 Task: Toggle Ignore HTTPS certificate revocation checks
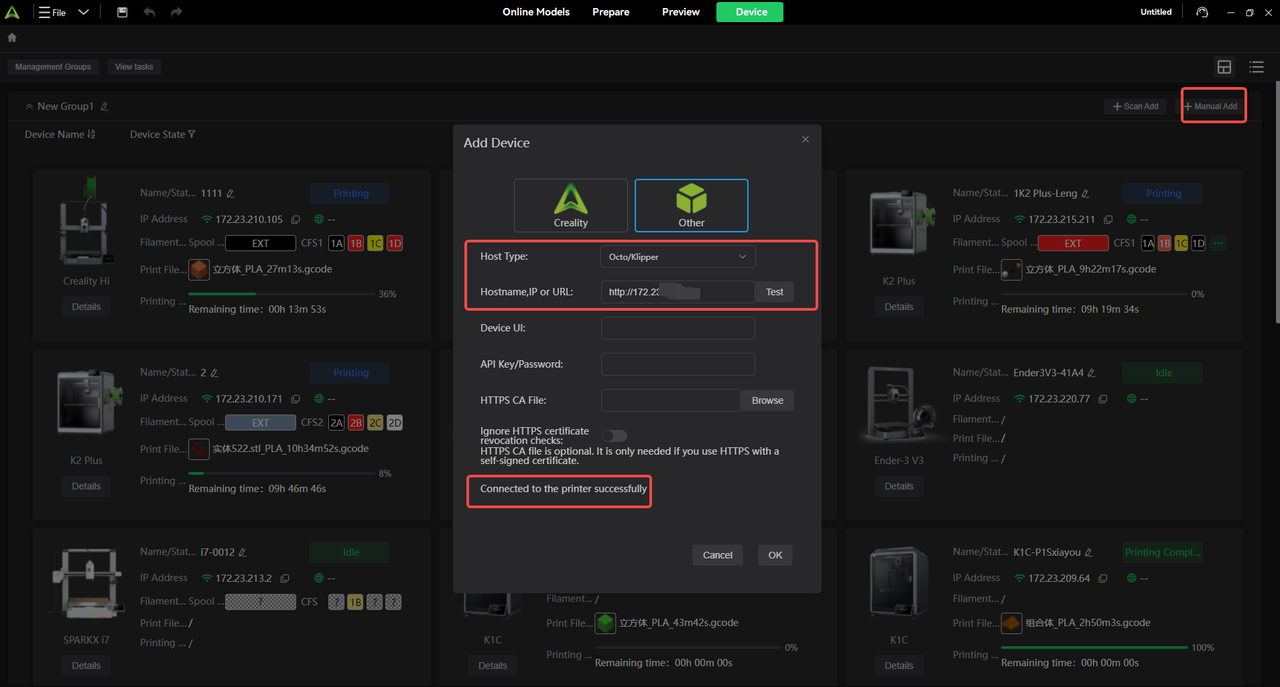click(614, 436)
